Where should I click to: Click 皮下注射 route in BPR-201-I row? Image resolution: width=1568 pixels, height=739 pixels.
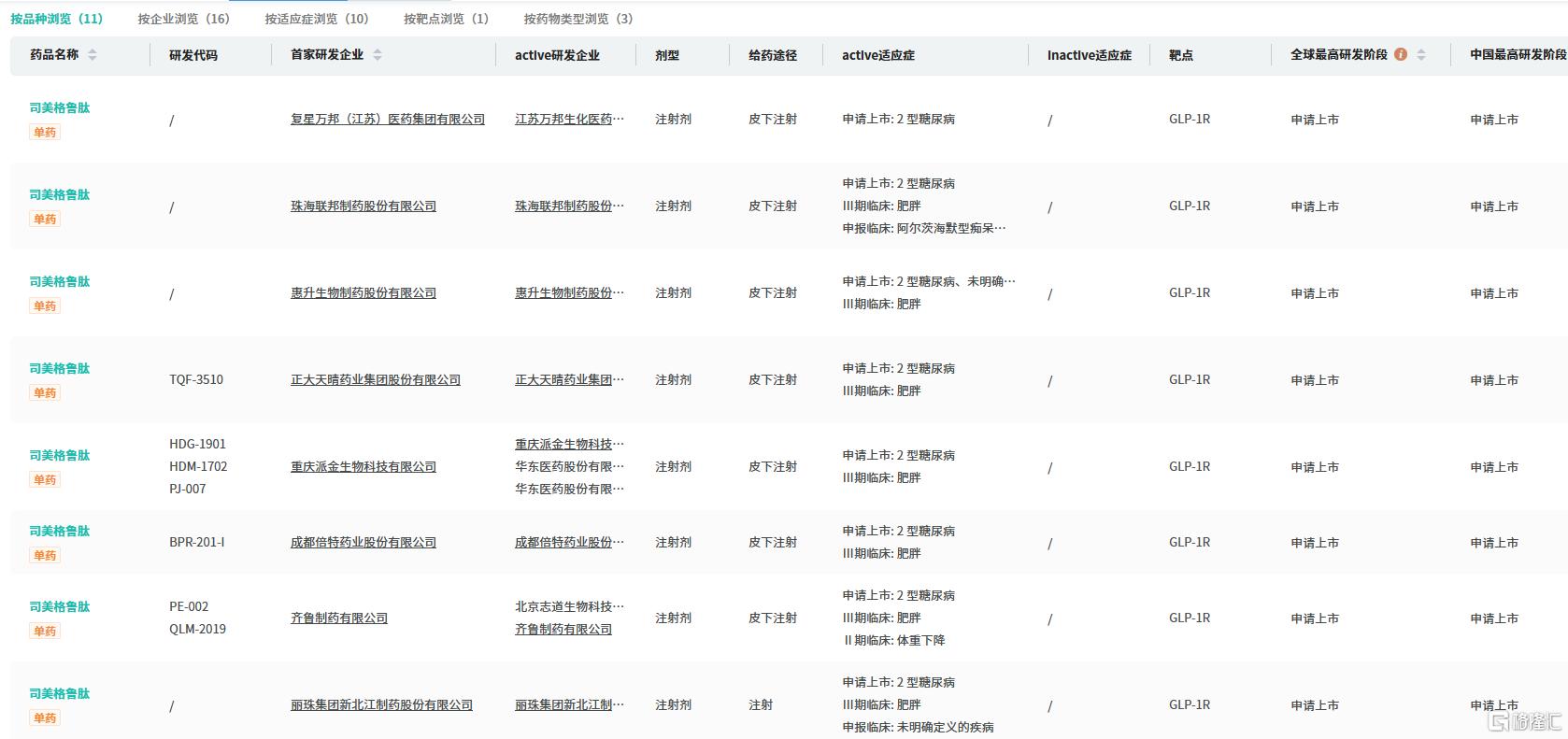[x=773, y=543]
